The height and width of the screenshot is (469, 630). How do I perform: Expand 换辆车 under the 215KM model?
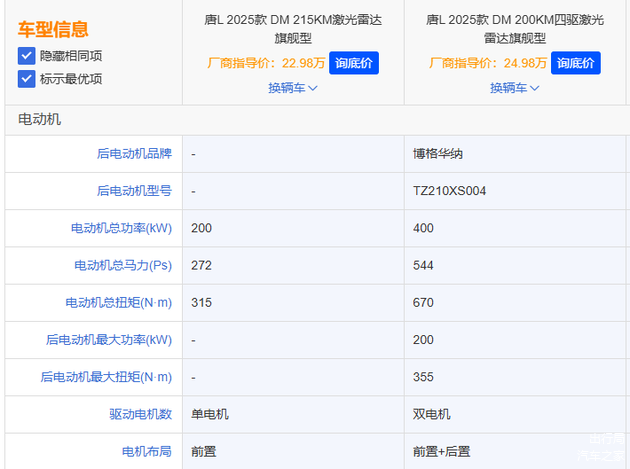[292, 88]
